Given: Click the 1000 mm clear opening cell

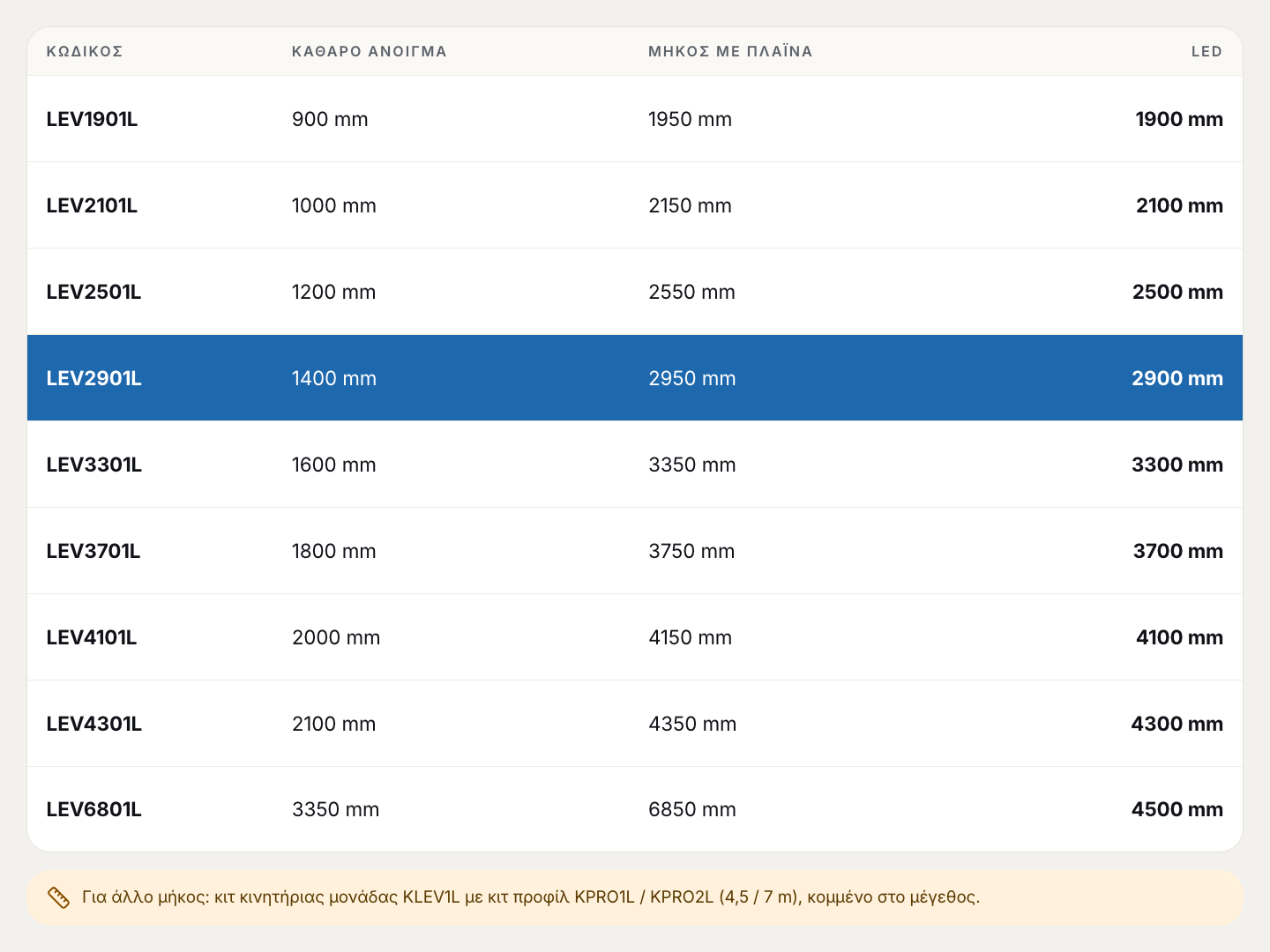Looking at the screenshot, I should (334, 205).
